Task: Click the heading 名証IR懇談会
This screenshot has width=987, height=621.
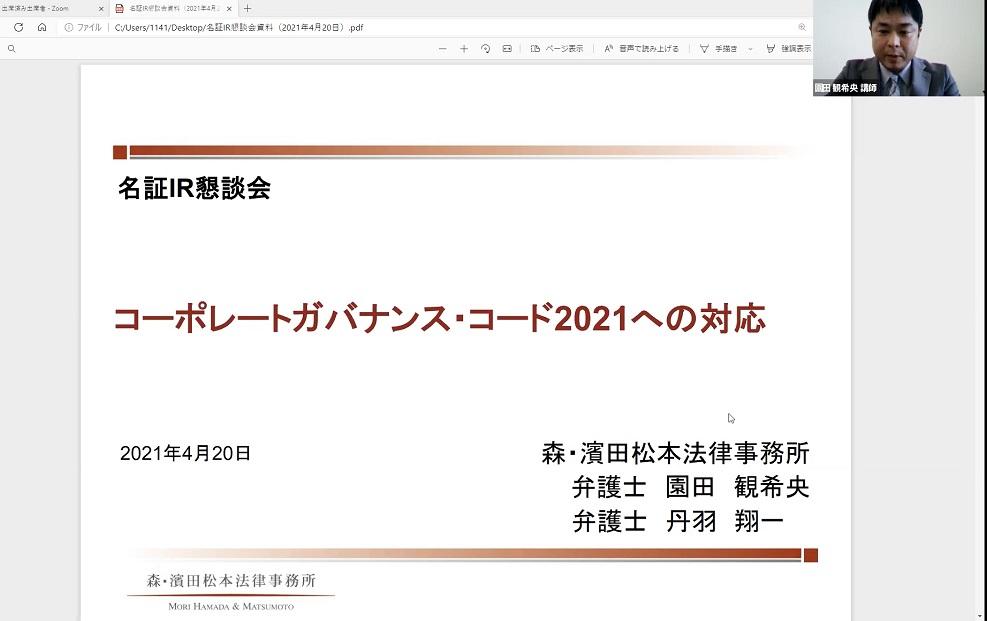Action: 195,188
